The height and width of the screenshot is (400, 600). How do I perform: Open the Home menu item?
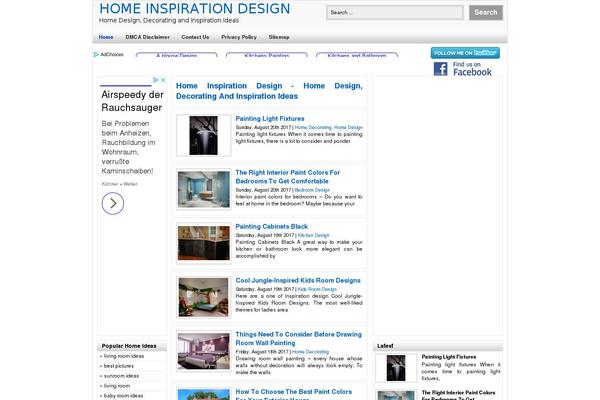point(106,37)
